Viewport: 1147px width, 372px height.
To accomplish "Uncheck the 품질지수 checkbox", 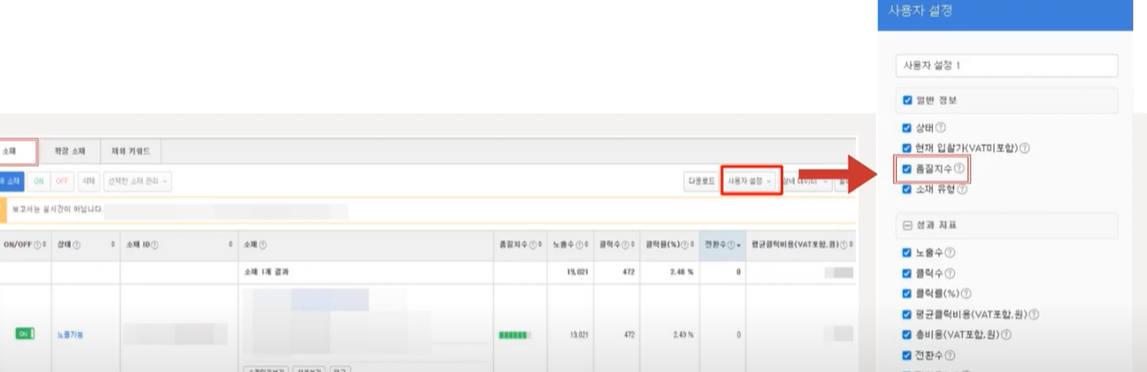I will click(x=907, y=169).
